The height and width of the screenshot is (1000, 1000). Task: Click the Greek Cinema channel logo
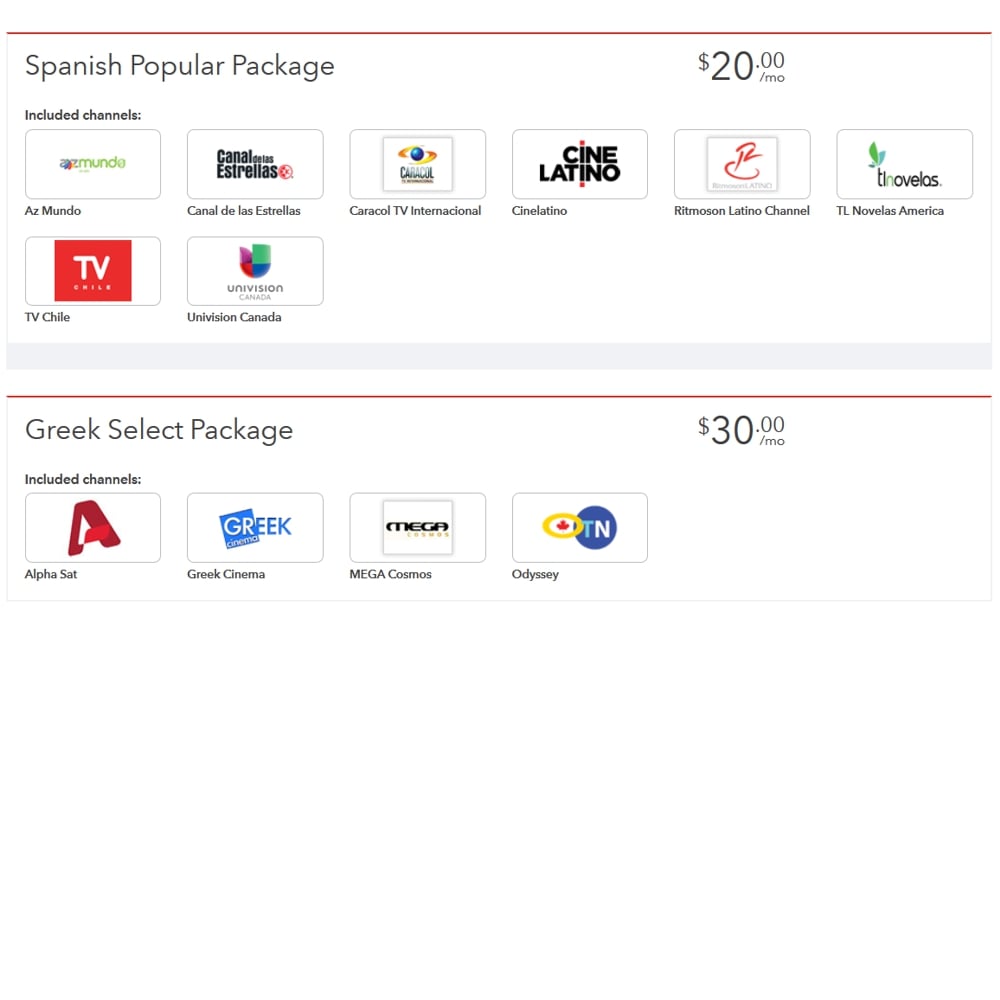click(x=255, y=527)
